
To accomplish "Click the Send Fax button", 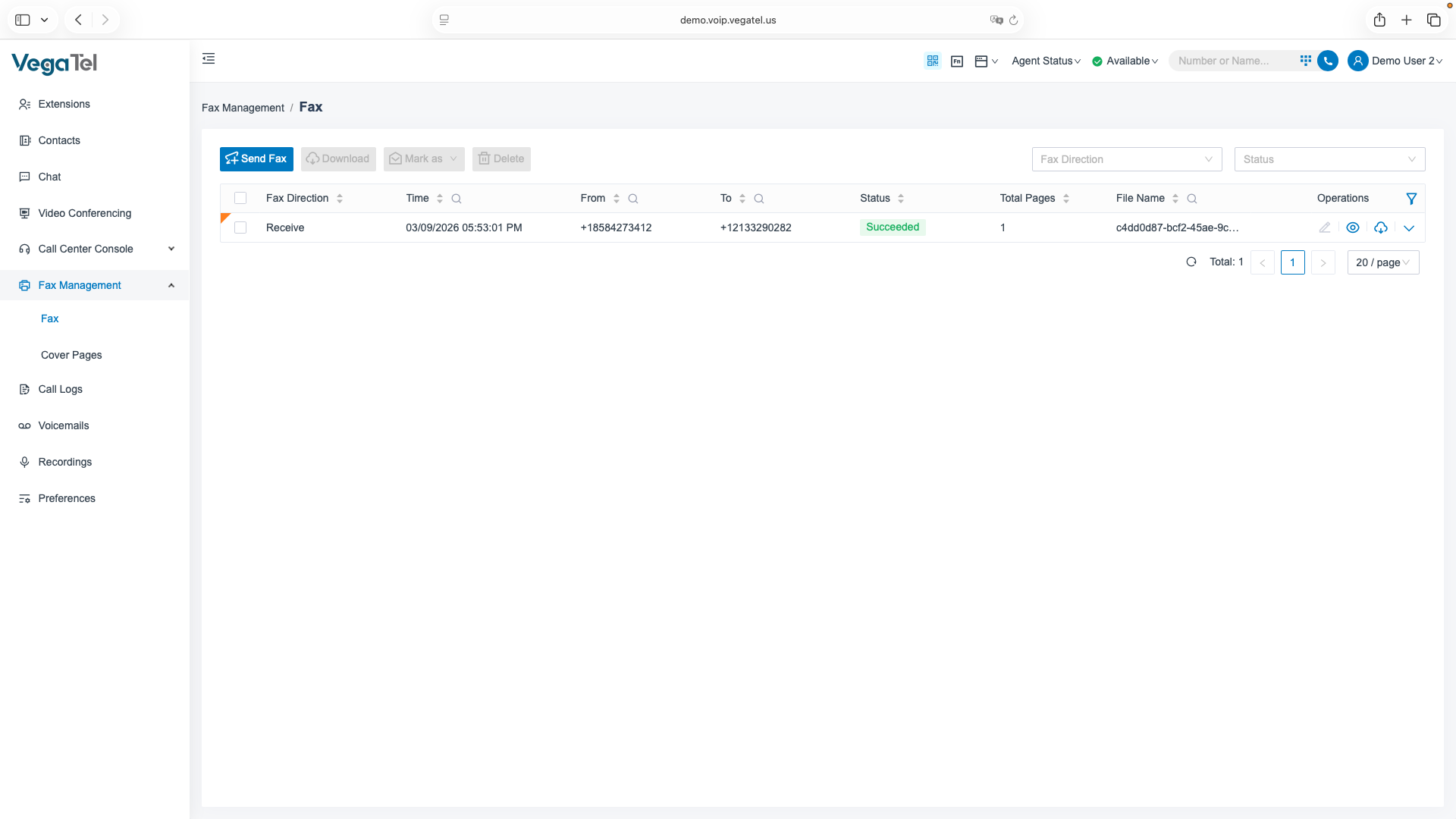I will coord(256,159).
